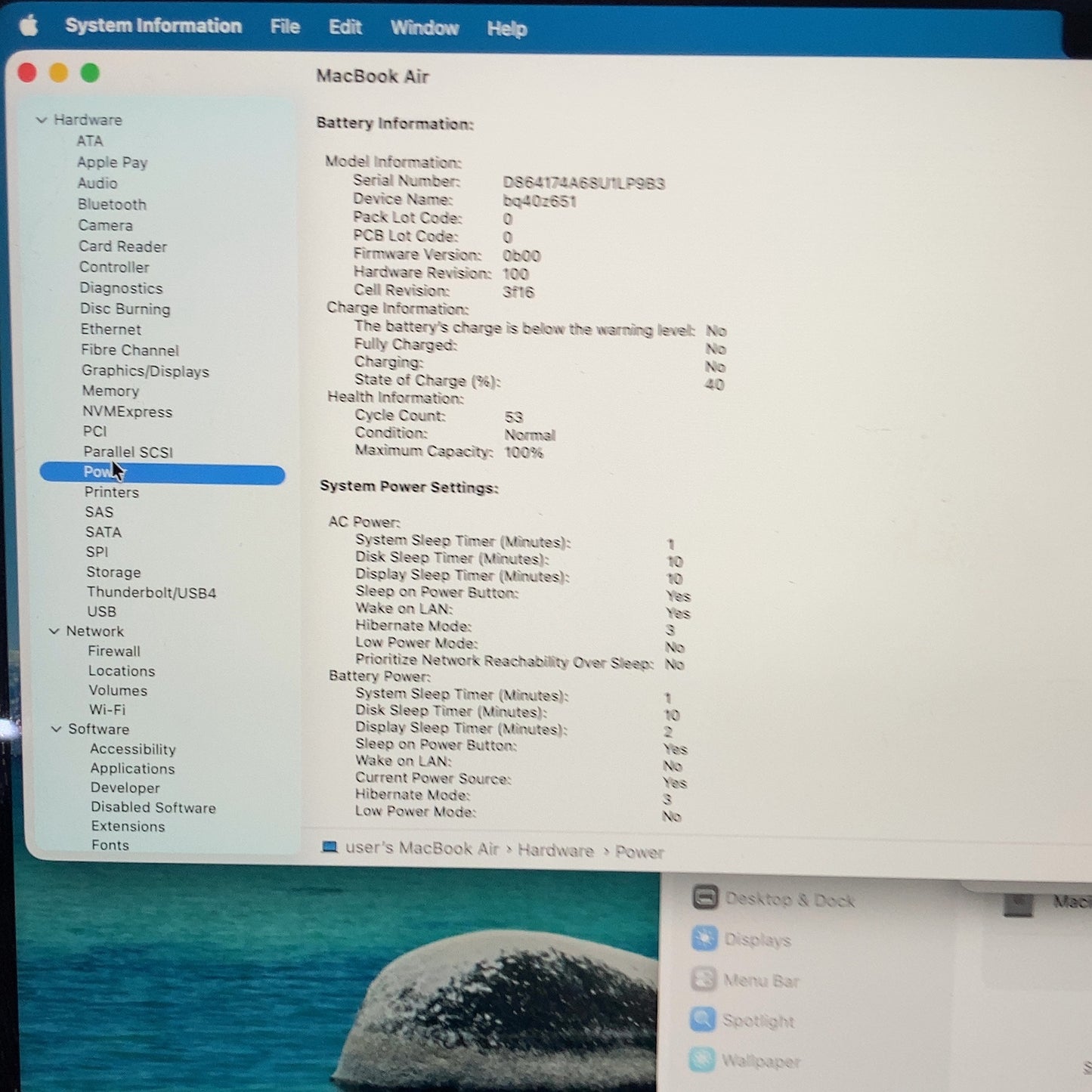The height and width of the screenshot is (1092, 1092).
Task: Select Wi-Fi under Network
Action: point(107,710)
